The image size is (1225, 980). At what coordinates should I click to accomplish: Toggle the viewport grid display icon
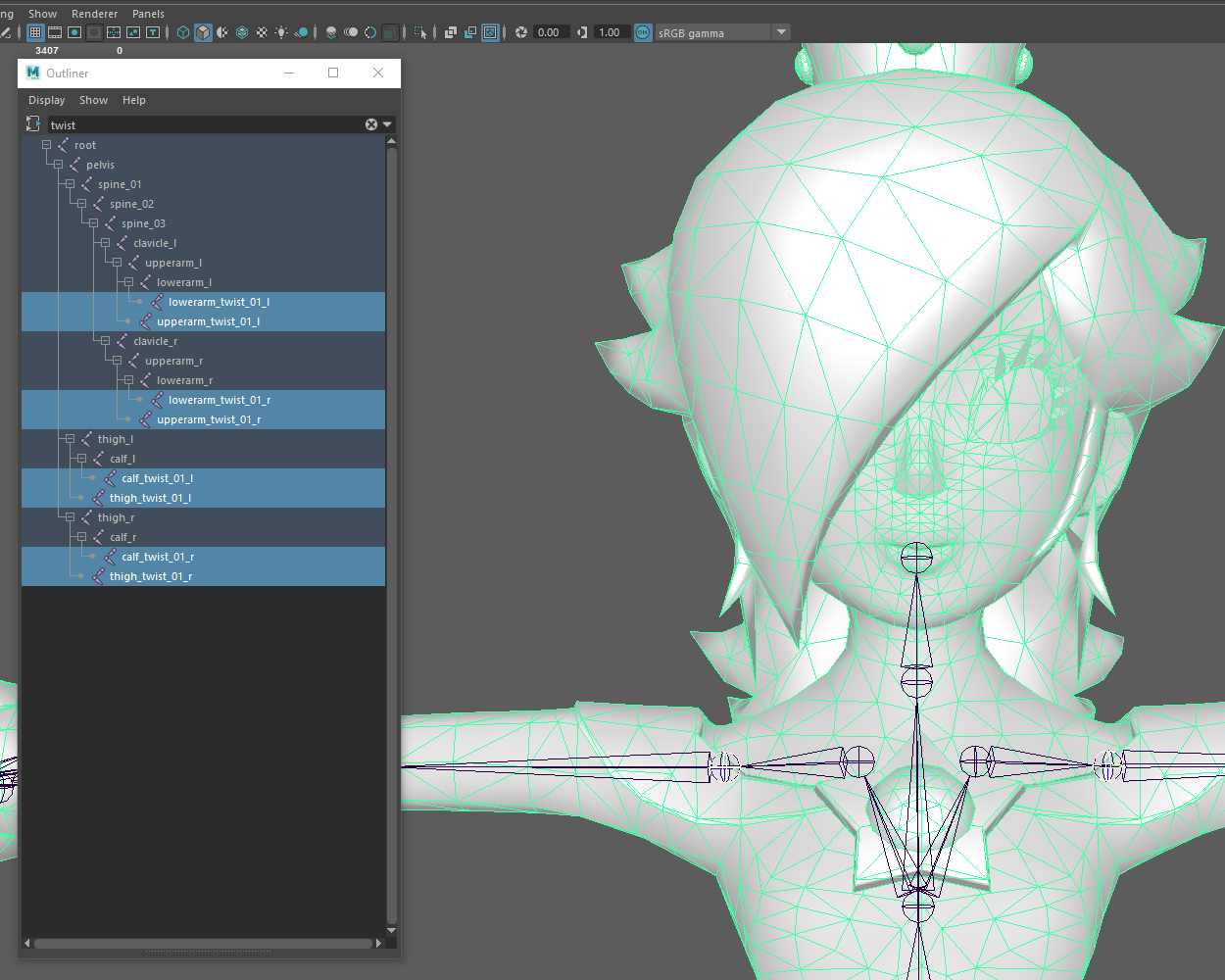[x=35, y=32]
